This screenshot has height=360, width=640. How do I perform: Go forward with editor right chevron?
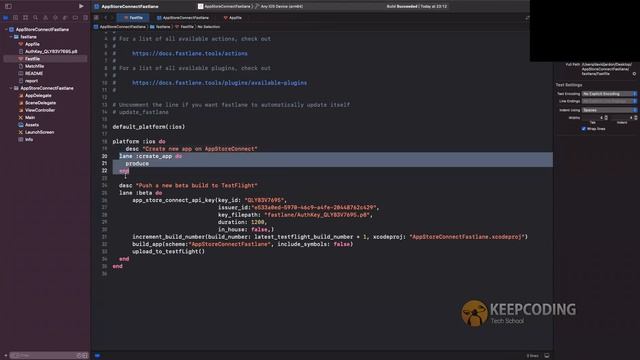point(112,18)
